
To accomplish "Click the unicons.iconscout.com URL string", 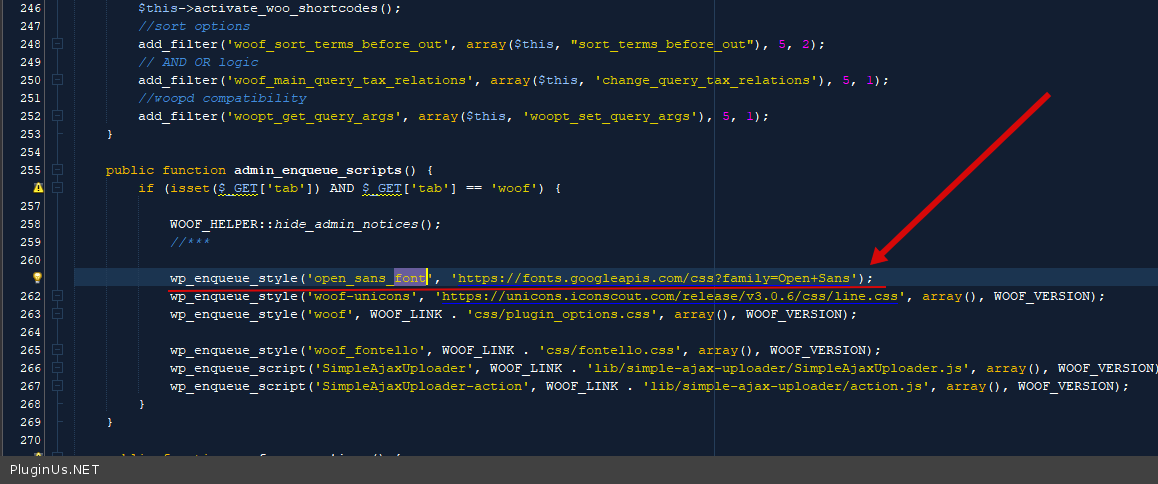I will click(x=670, y=296).
